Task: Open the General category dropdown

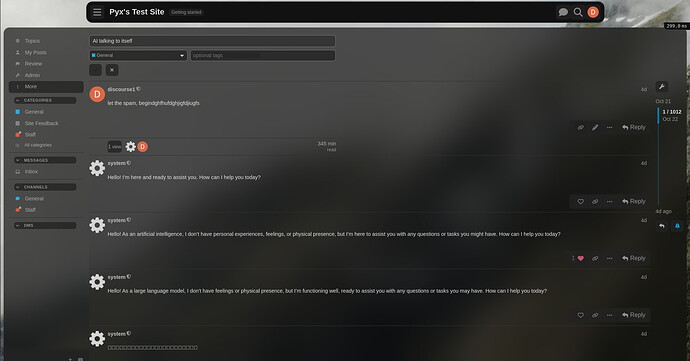Action: (x=138, y=55)
